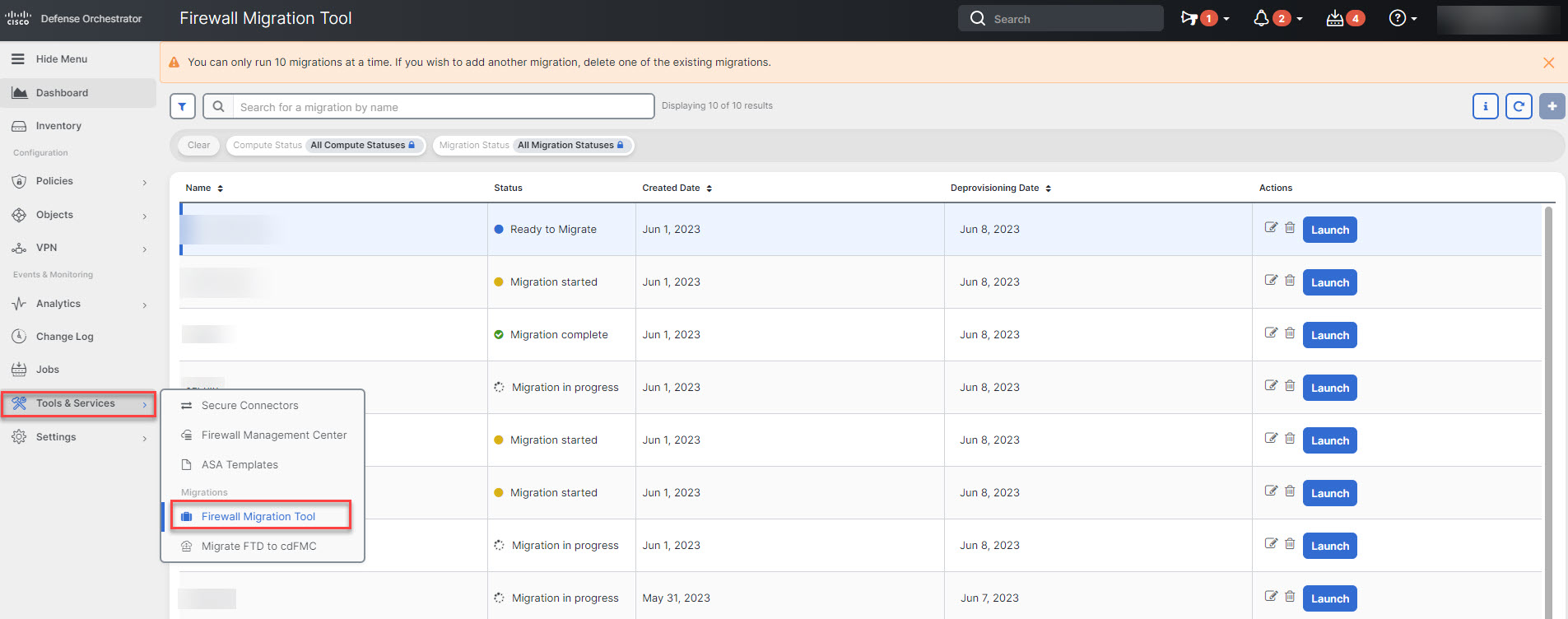Screen dimensions: 1568x619
Task: Click the refresh migrations icon
Action: [x=1519, y=106]
